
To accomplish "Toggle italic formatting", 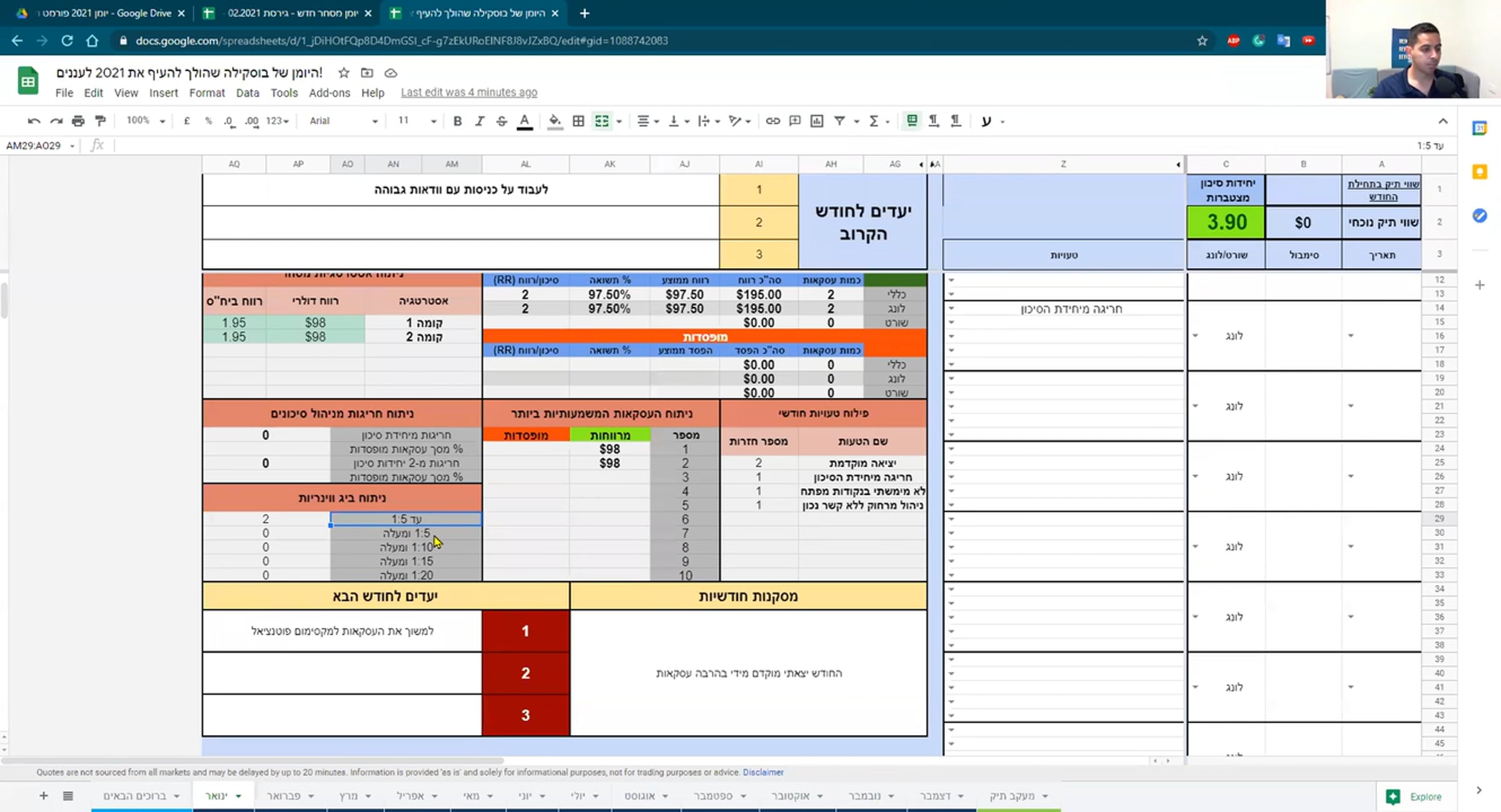I will (479, 121).
